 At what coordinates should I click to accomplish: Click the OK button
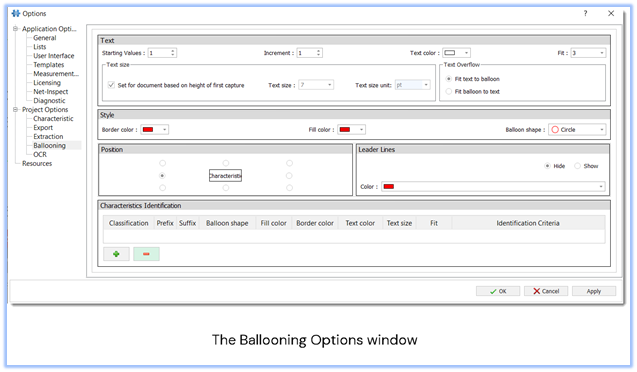pyautogui.click(x=498, y=291)
